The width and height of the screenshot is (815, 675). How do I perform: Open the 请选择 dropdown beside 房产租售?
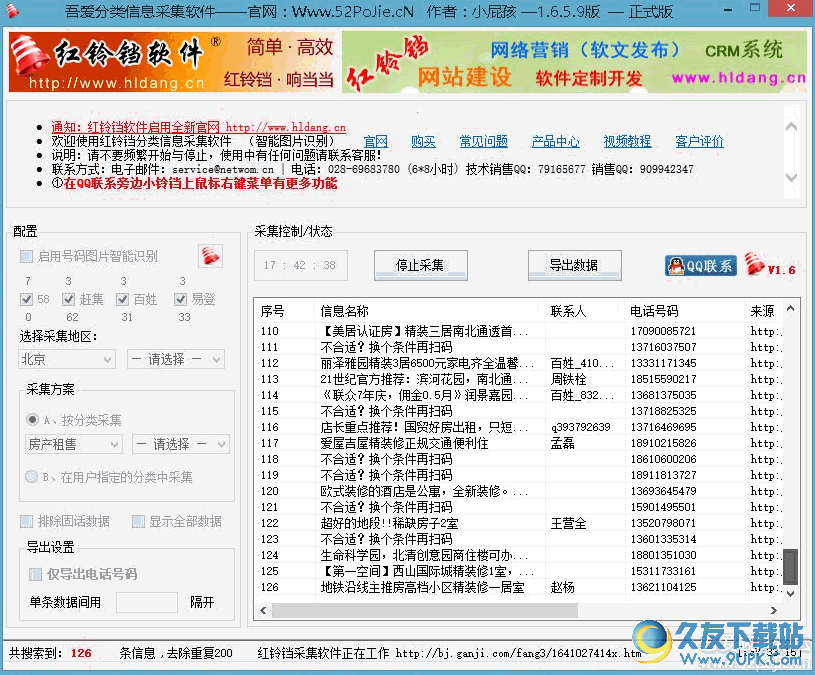pyautogui.click(x=180, y=444)
